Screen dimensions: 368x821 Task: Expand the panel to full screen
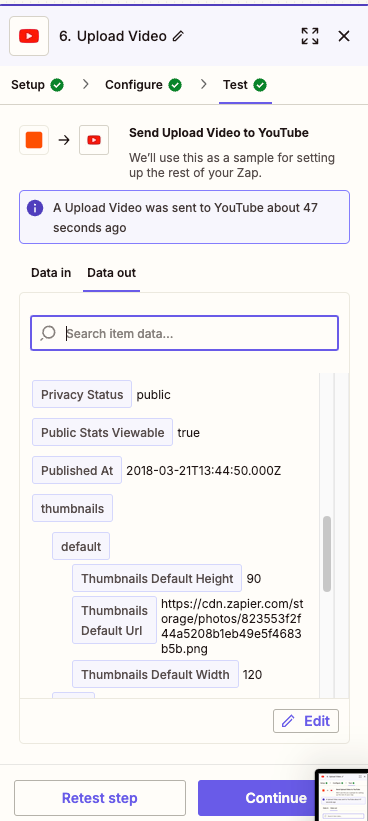pos(310,36)
